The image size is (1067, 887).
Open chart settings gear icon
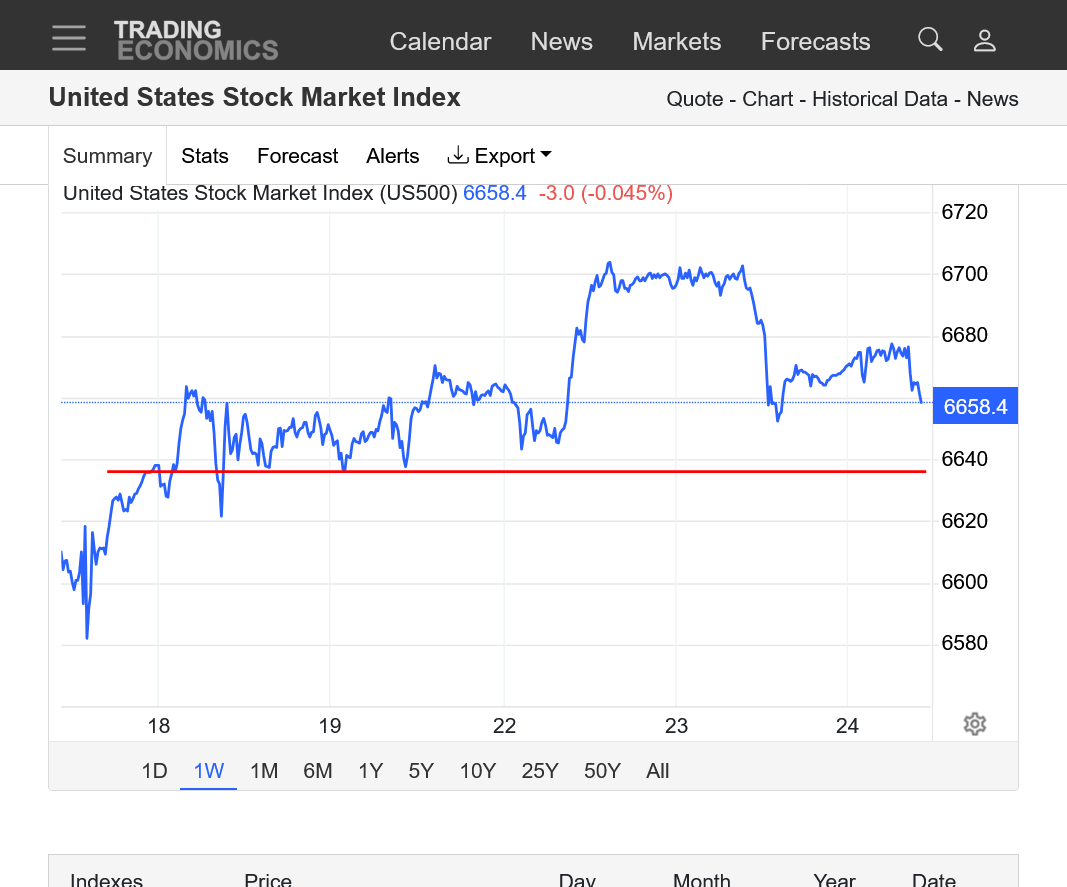[x=975, y=724]
